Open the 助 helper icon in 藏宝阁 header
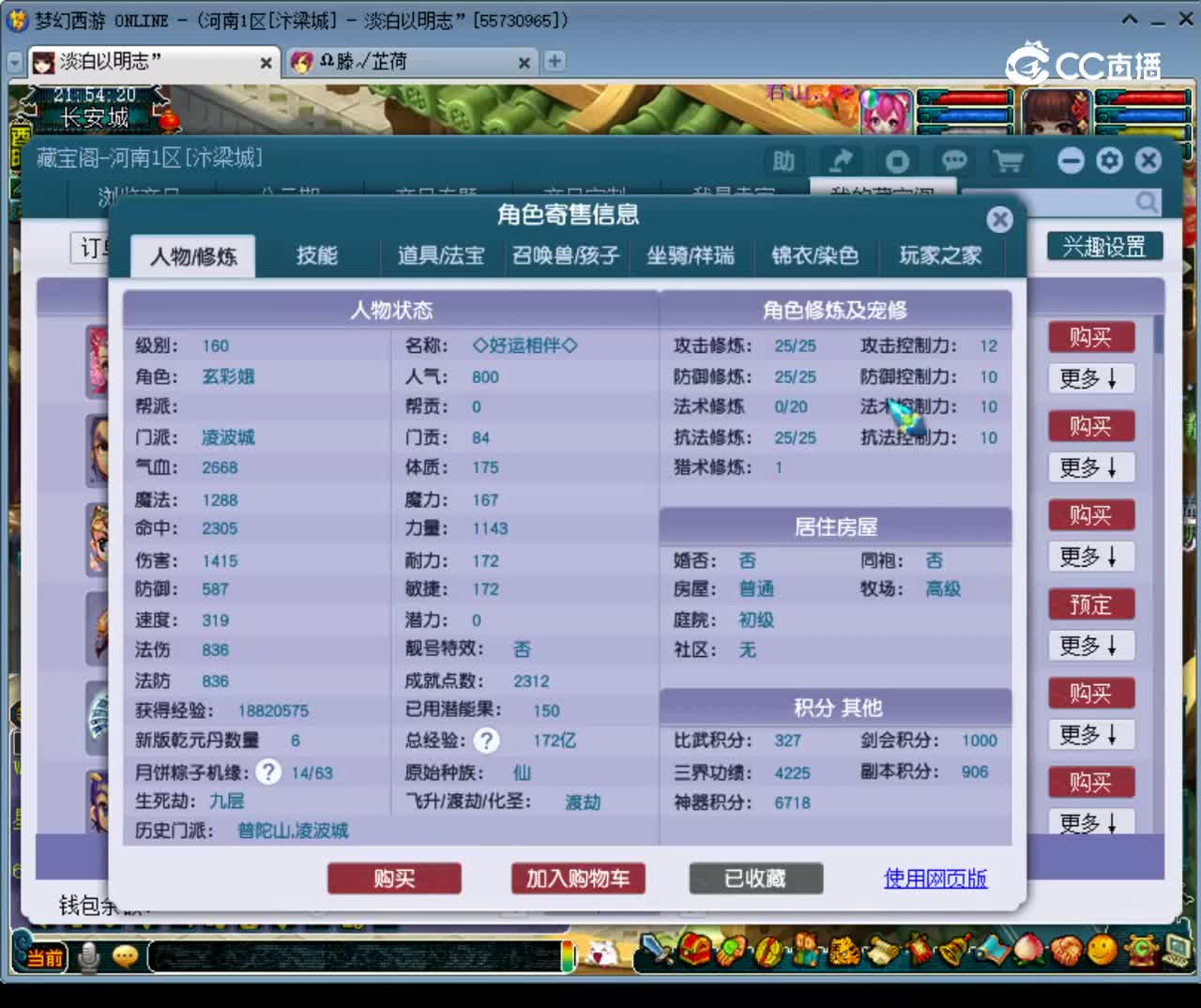The image size is (1201, 1008). pos(783,161)
